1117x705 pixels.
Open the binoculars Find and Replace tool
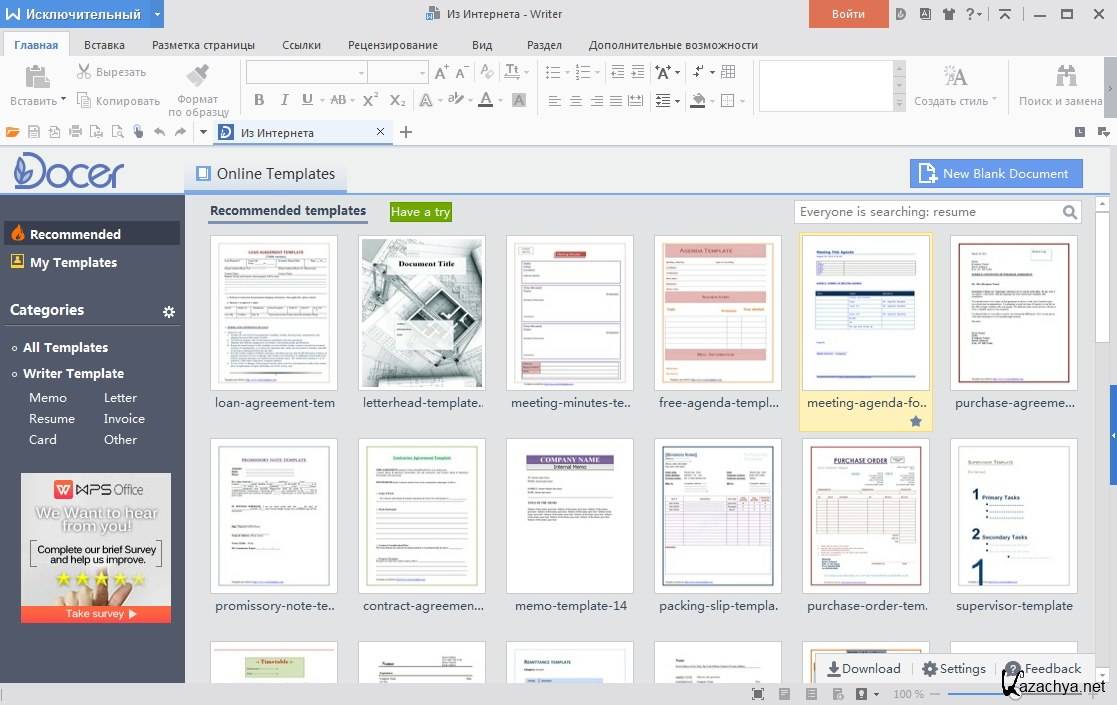[x=1066, y=76]
